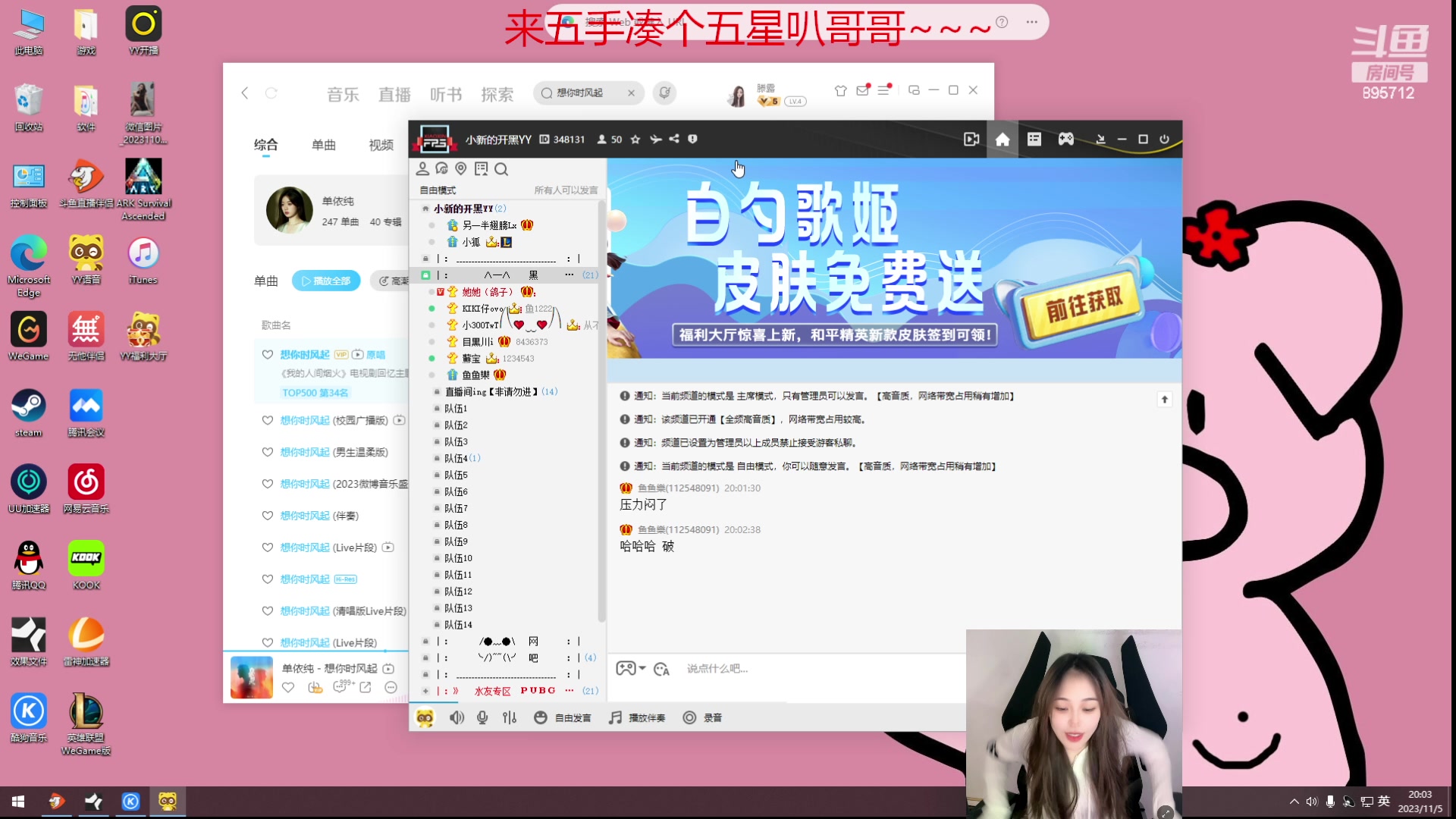The height and width of the screenshot is (819, 1456).
Task: Share the channel via the share icon
Action: pos(674,139)
